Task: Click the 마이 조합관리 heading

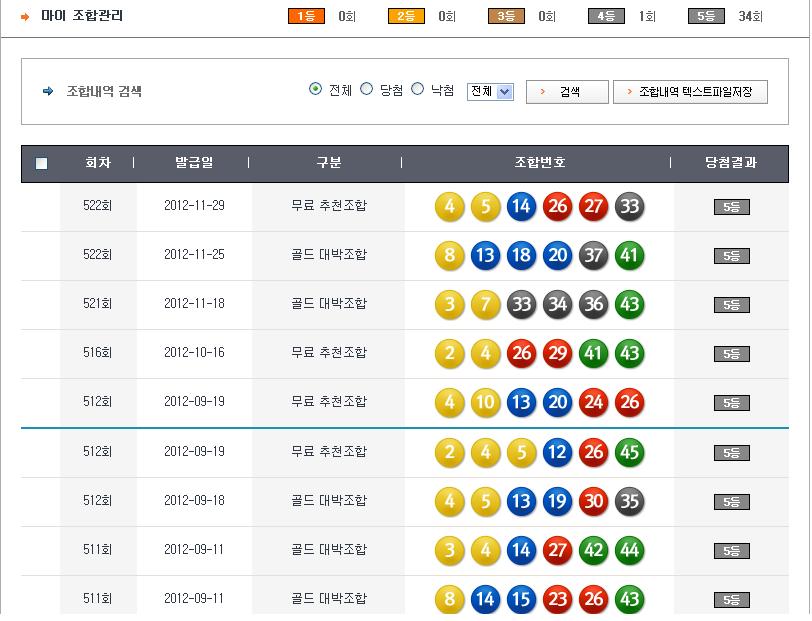Action: click(x=82, y=16)
